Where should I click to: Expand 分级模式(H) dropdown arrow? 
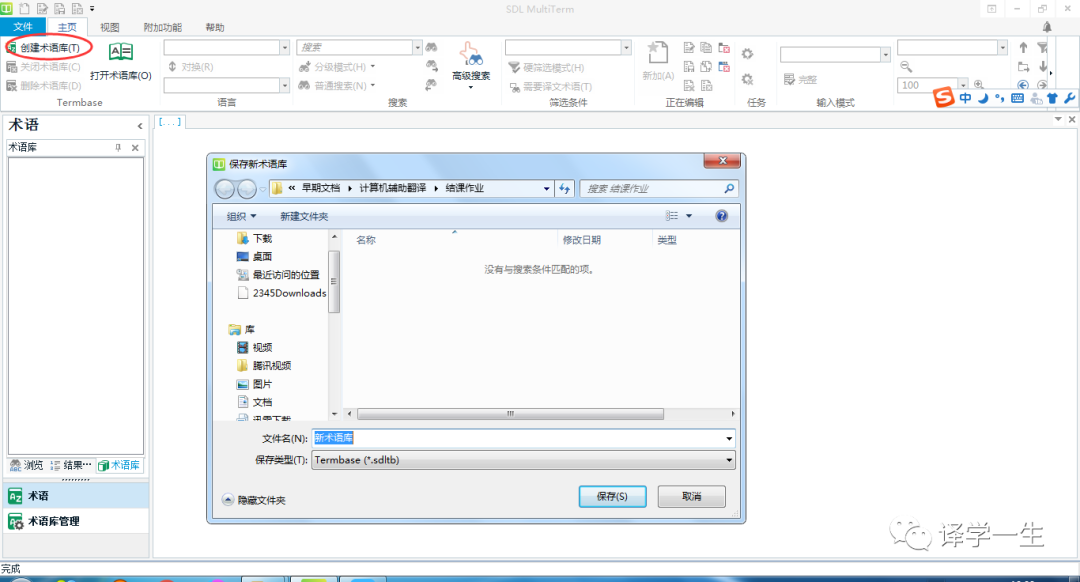[373, 66]
